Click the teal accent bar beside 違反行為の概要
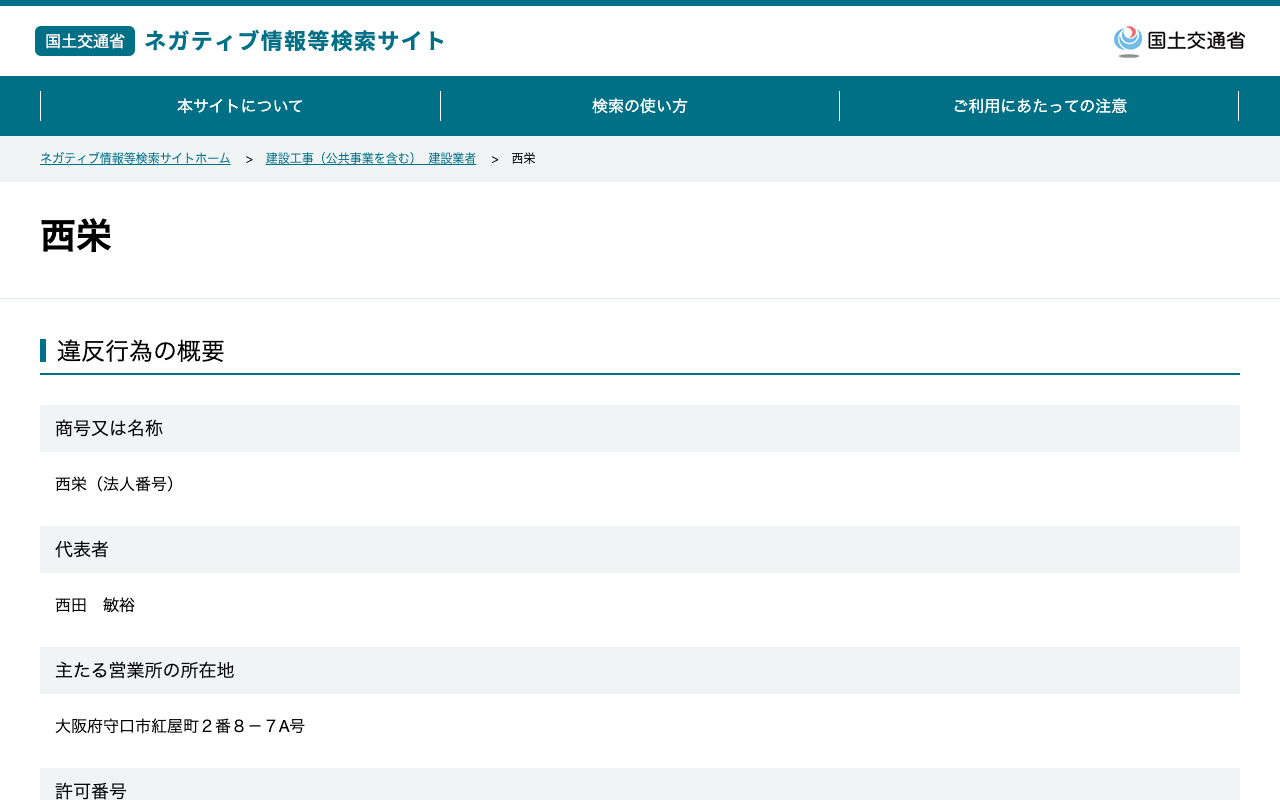Screen dimensions: 1280x800 tap(43, 351)
